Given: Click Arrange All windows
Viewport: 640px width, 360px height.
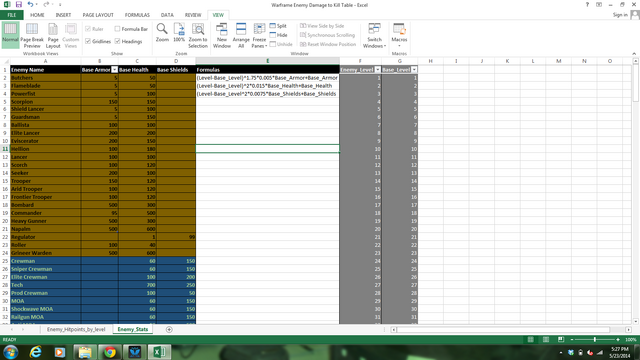Looking at the screenshot, I should (x=241, y=36).
